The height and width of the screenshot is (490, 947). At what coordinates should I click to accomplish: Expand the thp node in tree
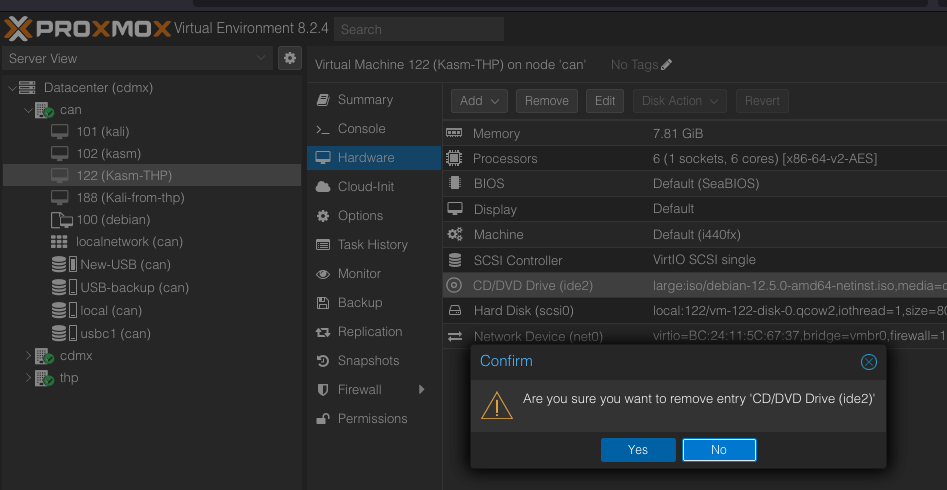coord(27,378)
